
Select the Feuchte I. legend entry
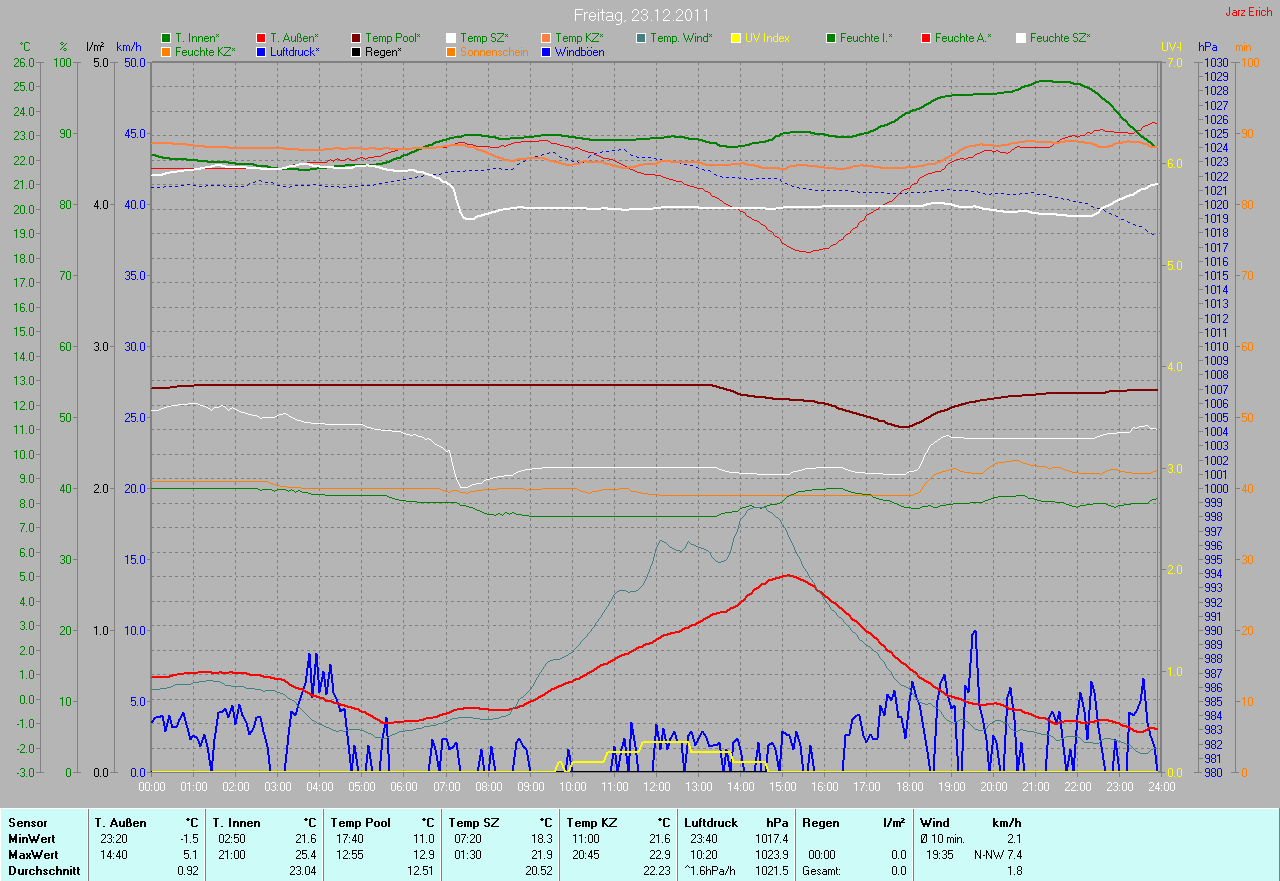(866, 38)
